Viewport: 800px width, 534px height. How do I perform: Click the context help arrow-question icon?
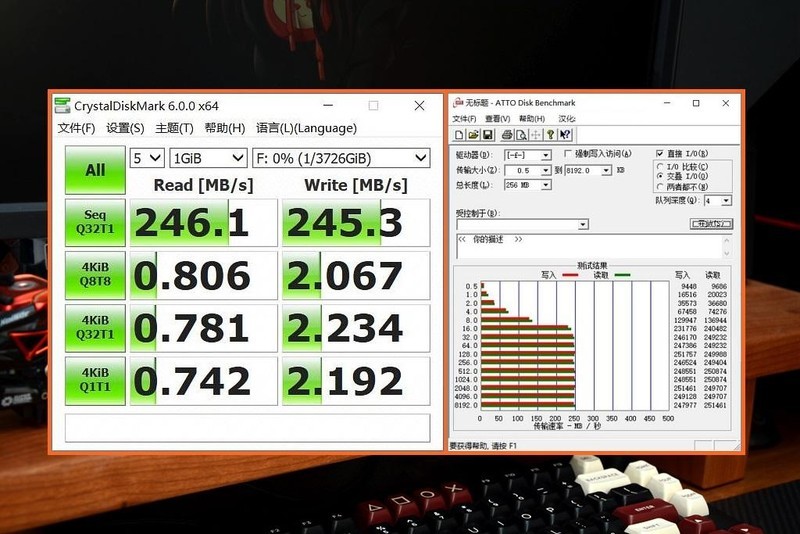tap(565, 135)
